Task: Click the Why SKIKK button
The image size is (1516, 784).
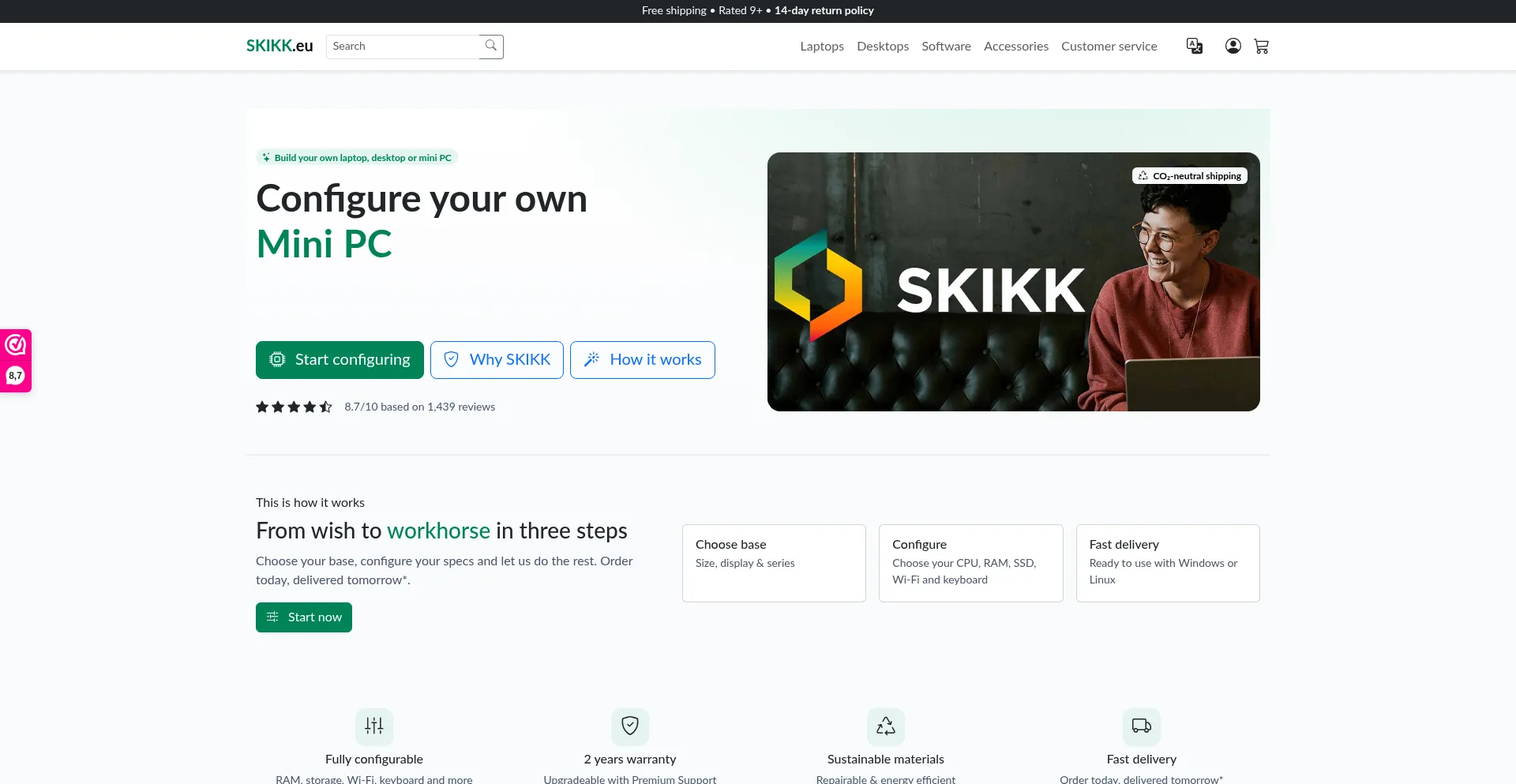Action: (497, 360)
